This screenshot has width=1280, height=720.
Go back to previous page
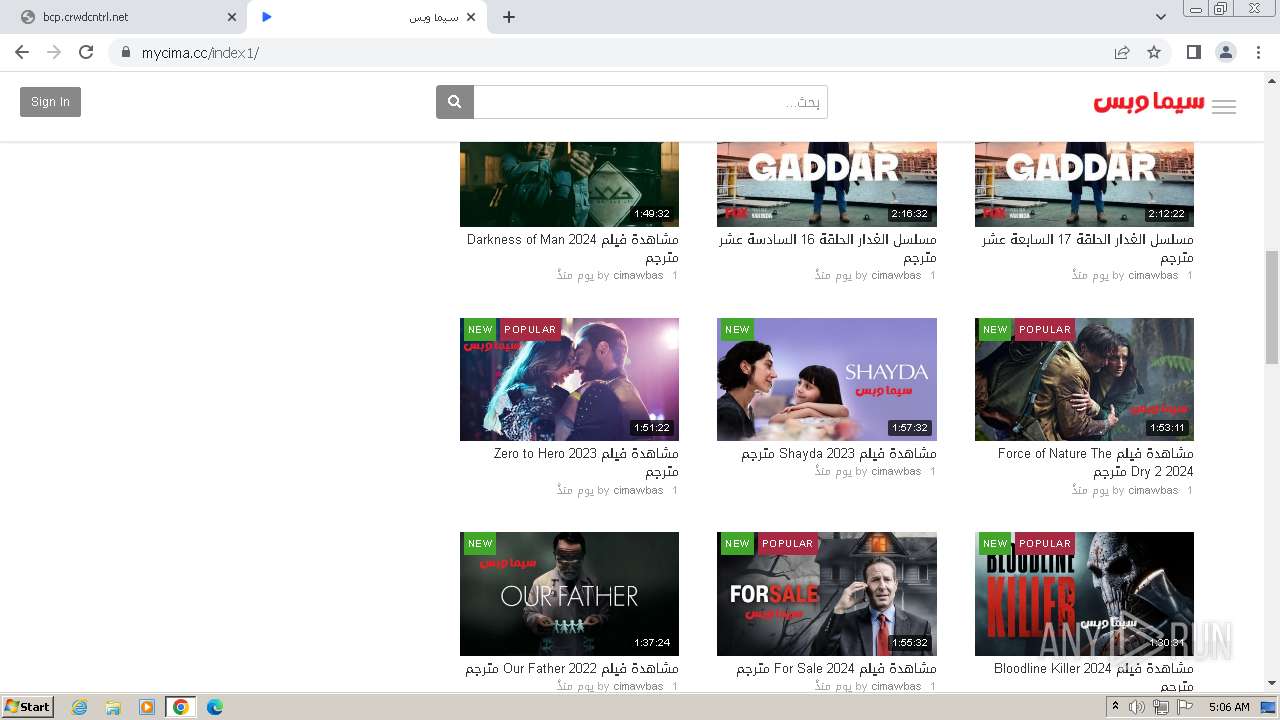(22, 52)
